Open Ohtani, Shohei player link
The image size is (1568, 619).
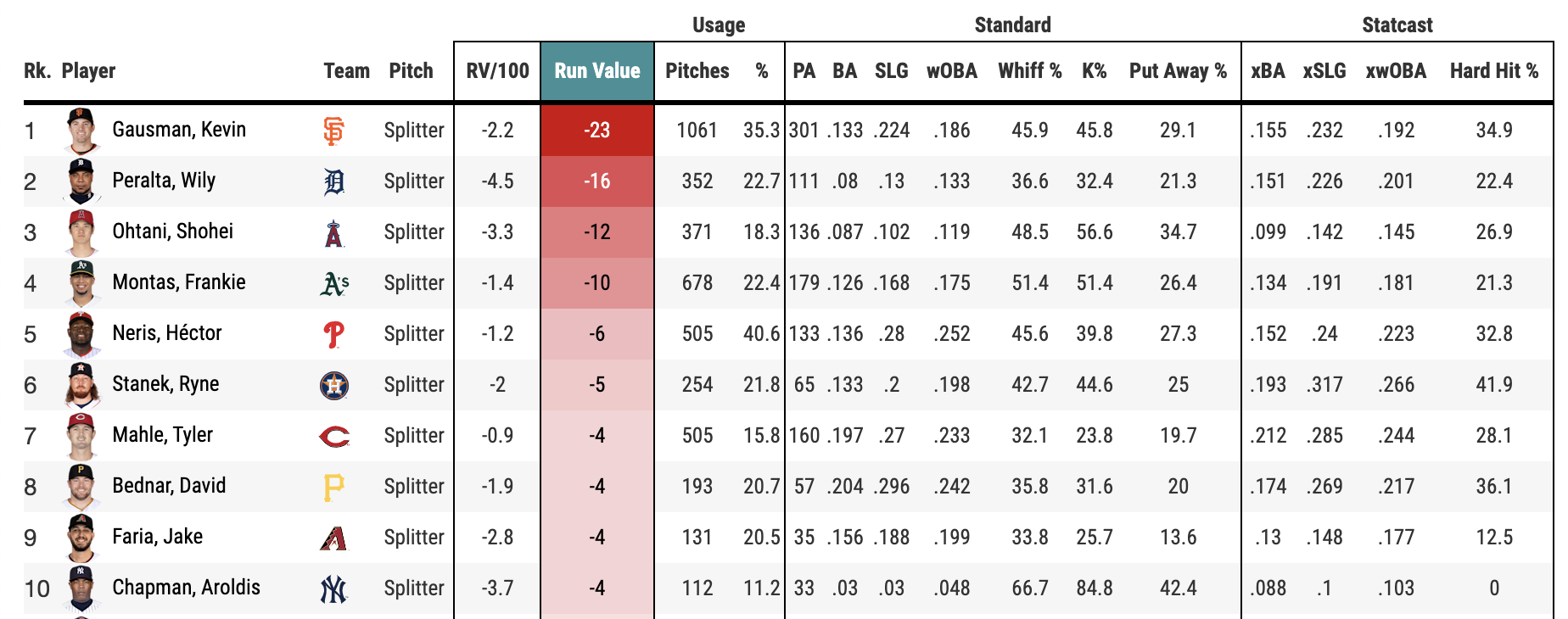click(172, 231)
